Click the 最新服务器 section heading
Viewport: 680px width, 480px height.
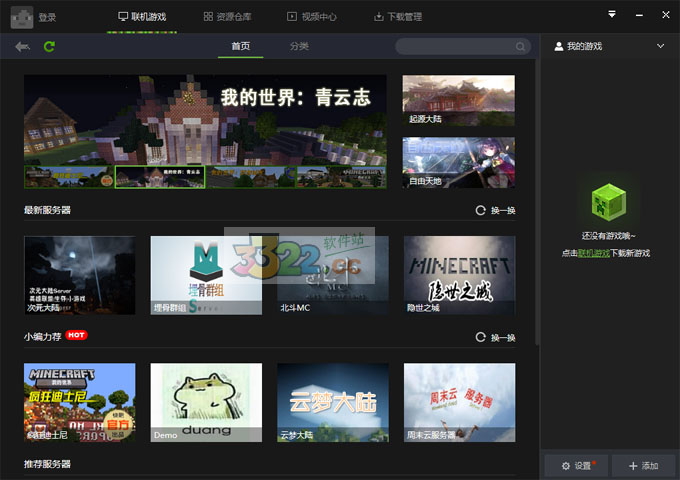click(47, 210)
